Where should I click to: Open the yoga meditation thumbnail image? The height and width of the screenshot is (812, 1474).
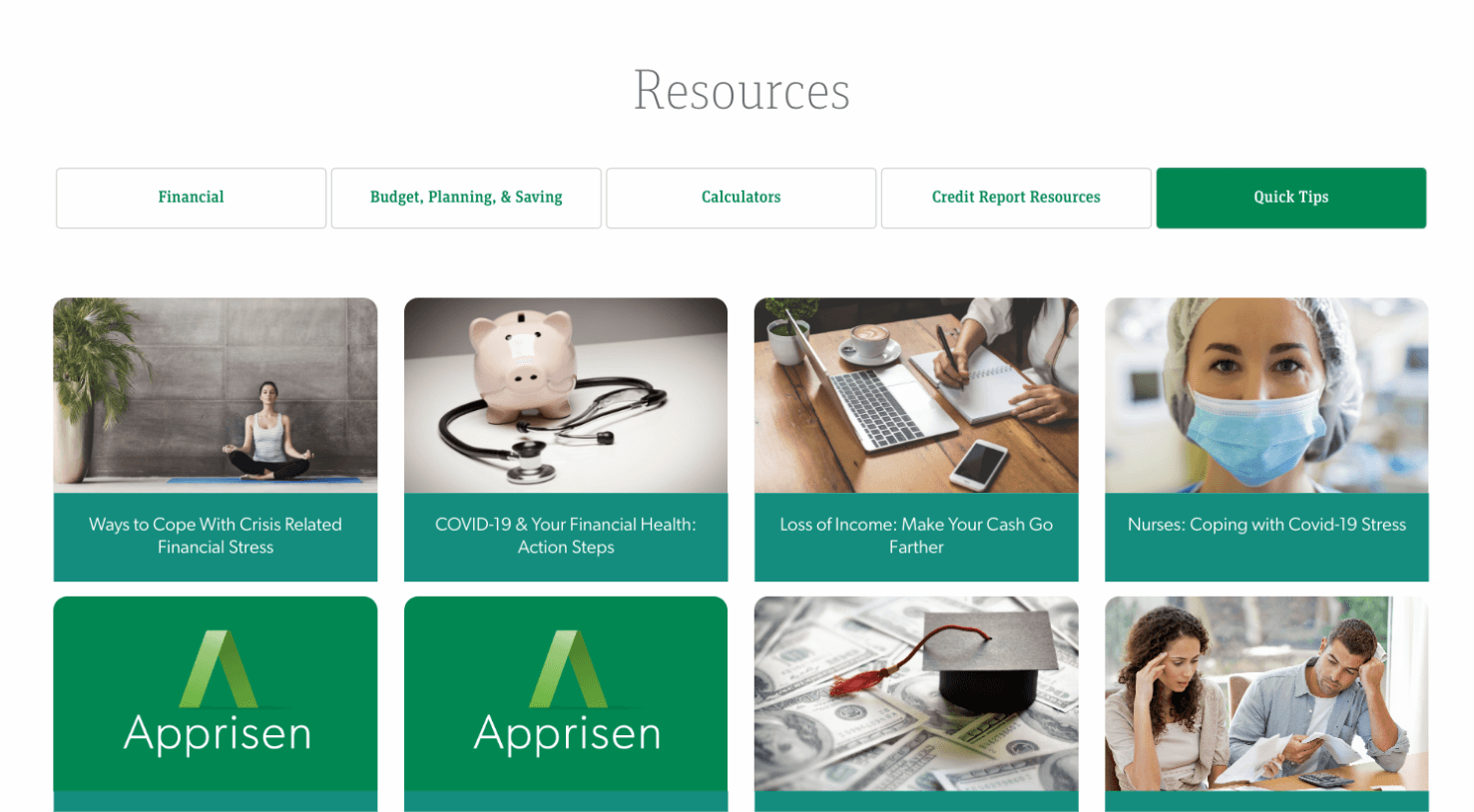(x=216, y=395)
